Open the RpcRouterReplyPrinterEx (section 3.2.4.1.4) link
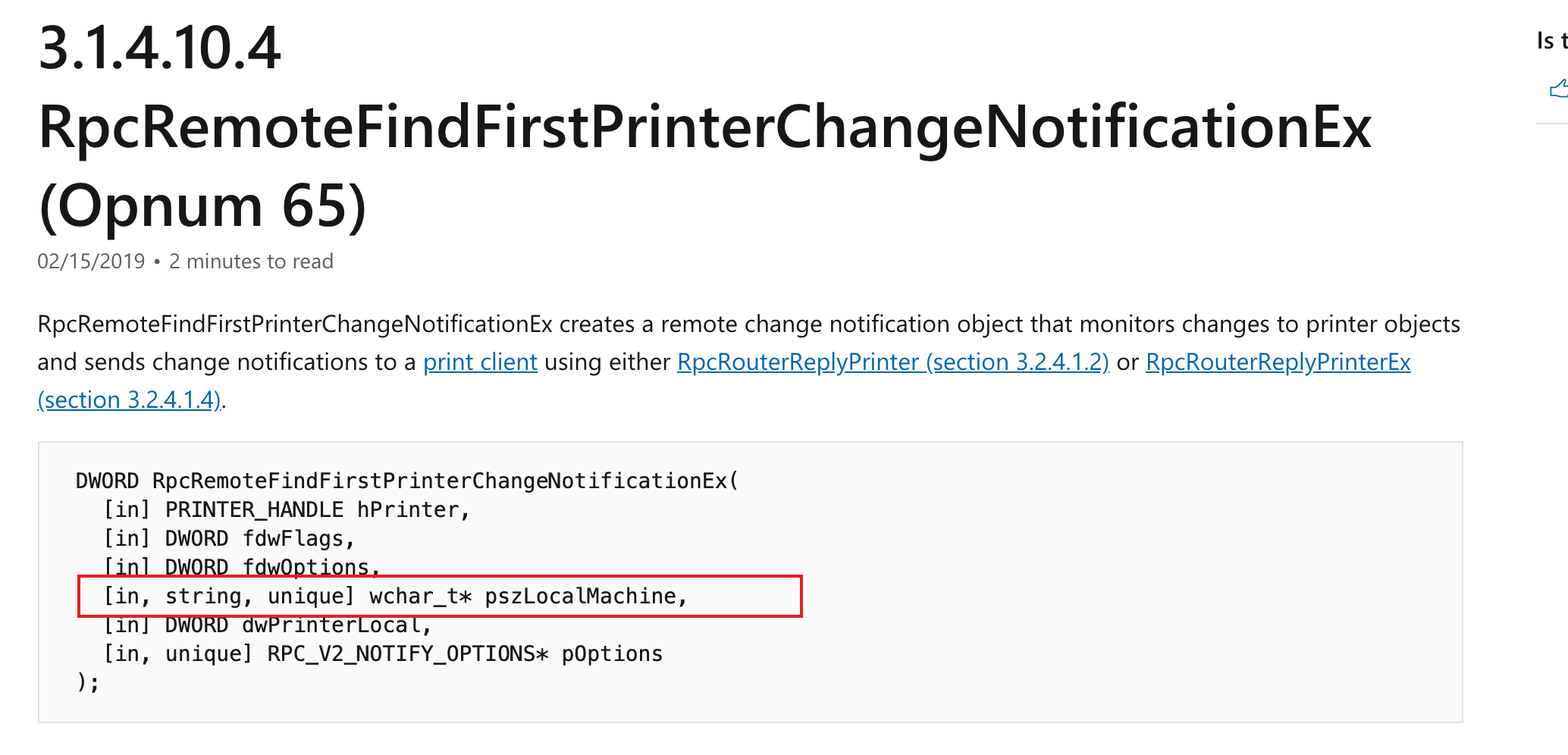Image resolution: width=1568 pixels, height=755 pixels. pyautogui.click(x=1278, y=362)
